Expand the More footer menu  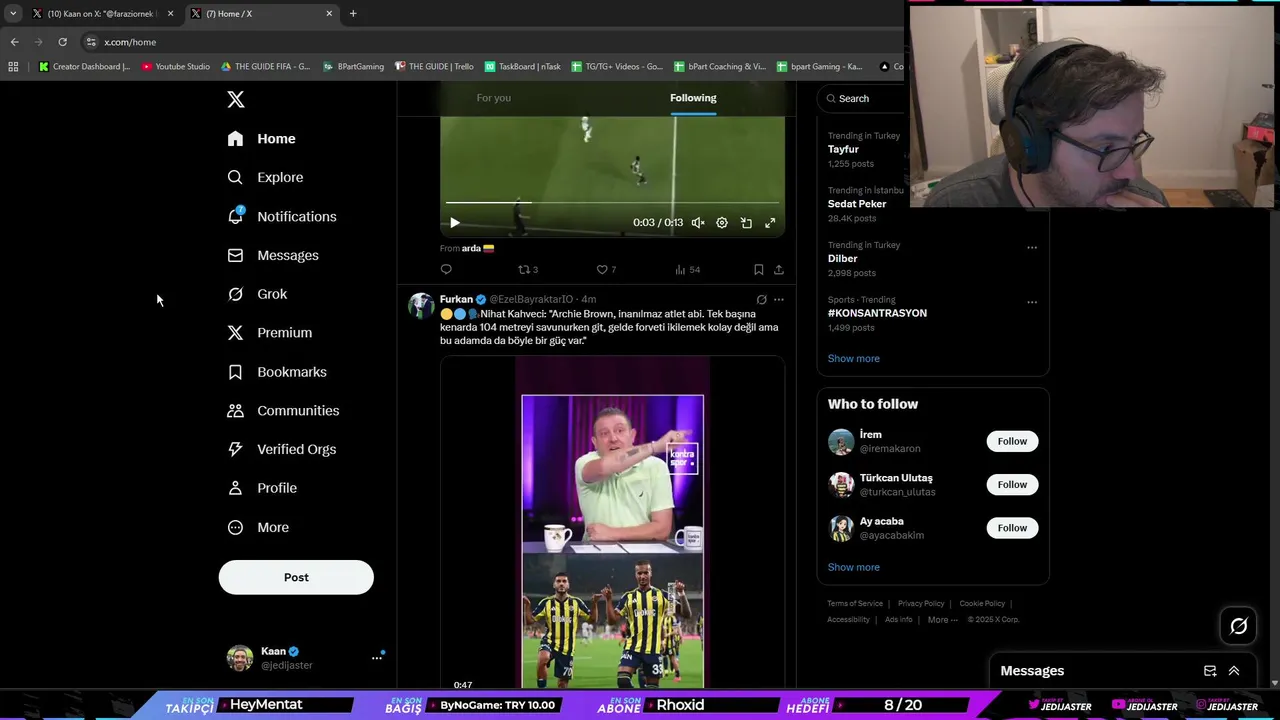[x=943, y=619]
